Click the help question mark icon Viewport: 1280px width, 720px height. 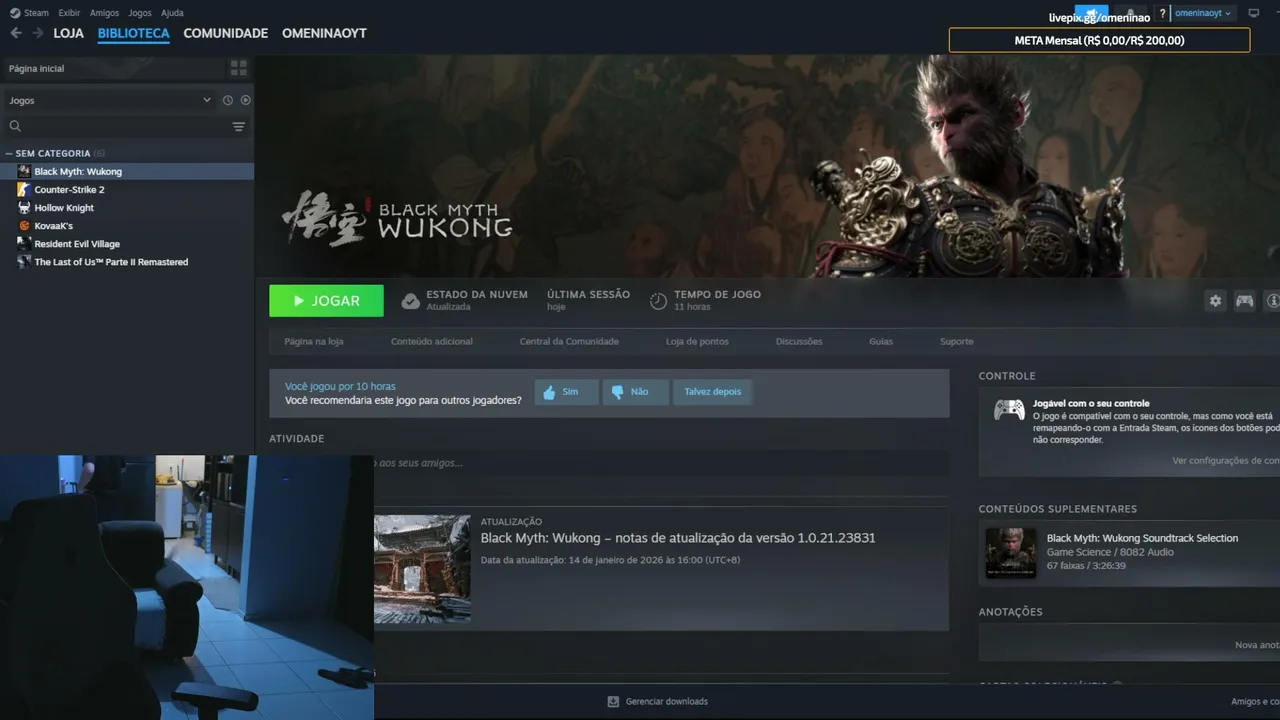(x=1162, y=14)
